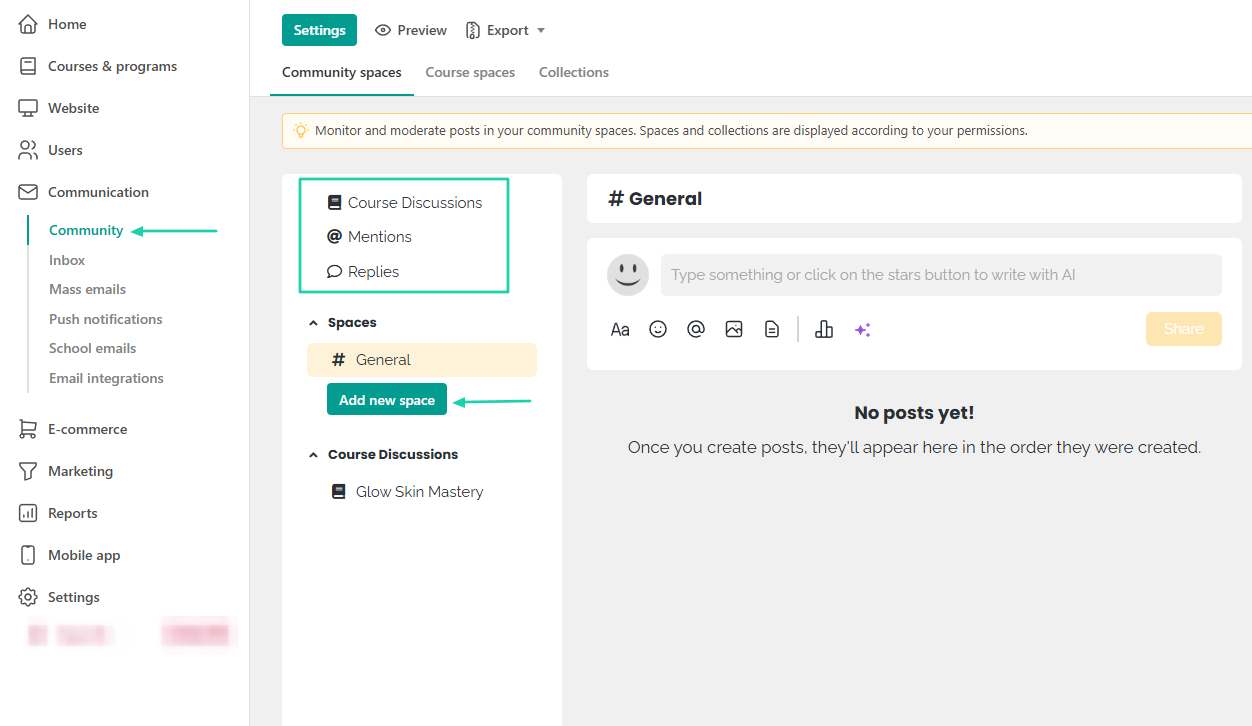1252x726 pixels.
Task: Open the Mentions filter
Action: tap(369, 236)
